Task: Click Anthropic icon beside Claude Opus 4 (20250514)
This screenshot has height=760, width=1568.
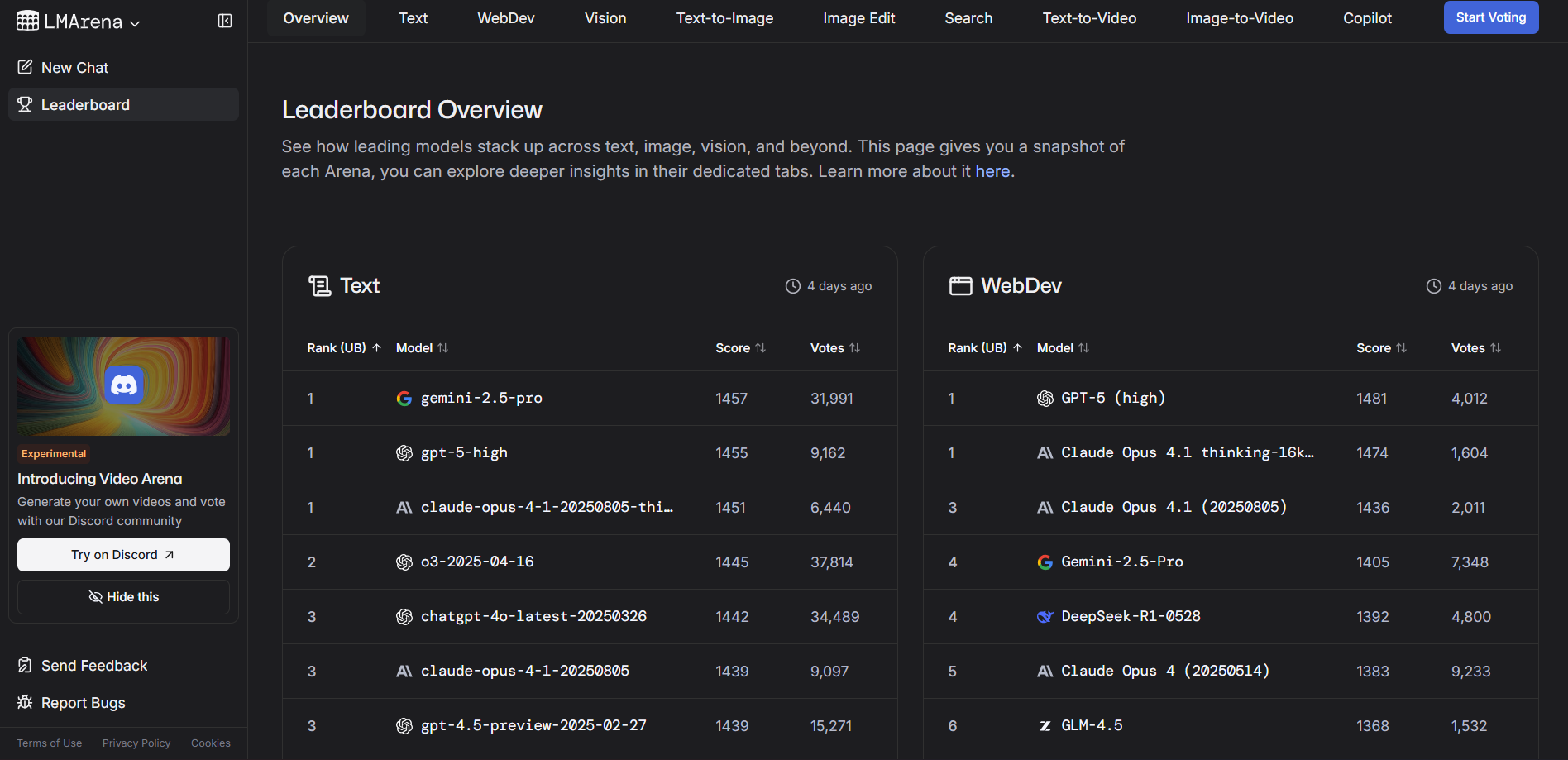Action: 1045,672
